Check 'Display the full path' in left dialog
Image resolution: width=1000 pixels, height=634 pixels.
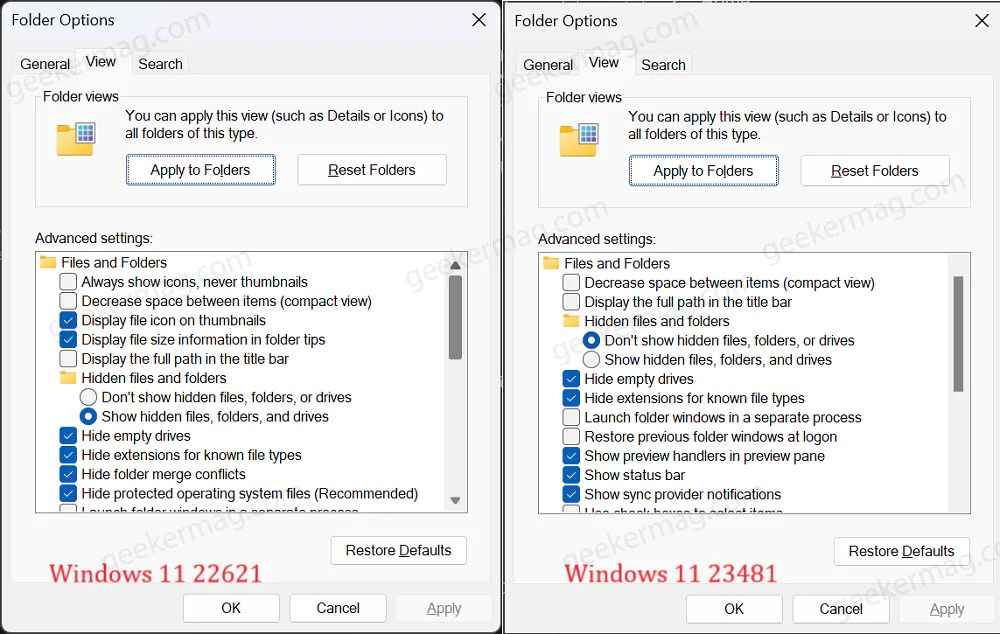click(x=68, y=358)
